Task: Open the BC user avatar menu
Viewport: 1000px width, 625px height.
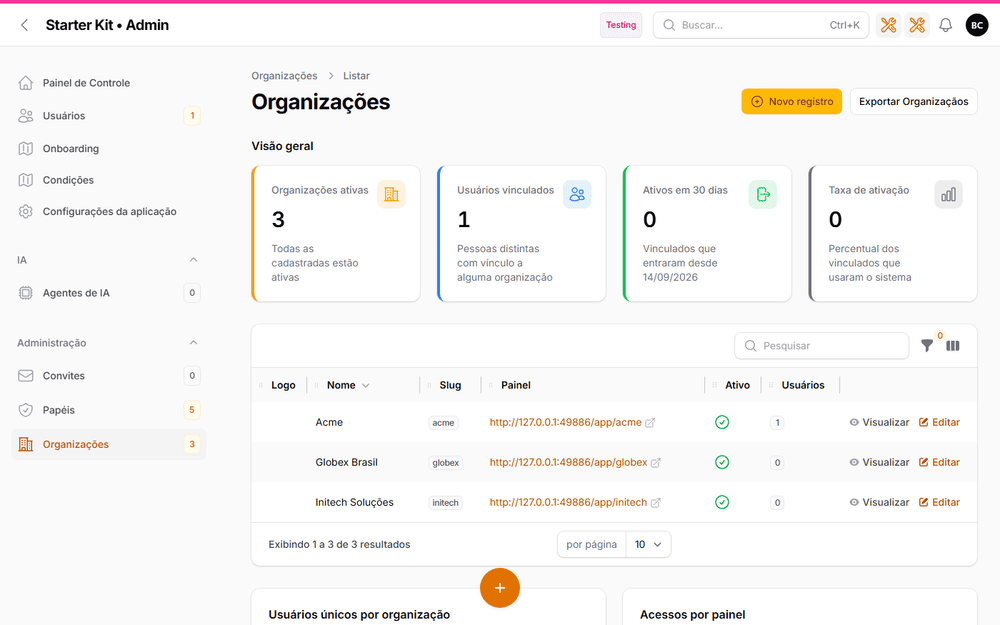Action: click(977, 25)
